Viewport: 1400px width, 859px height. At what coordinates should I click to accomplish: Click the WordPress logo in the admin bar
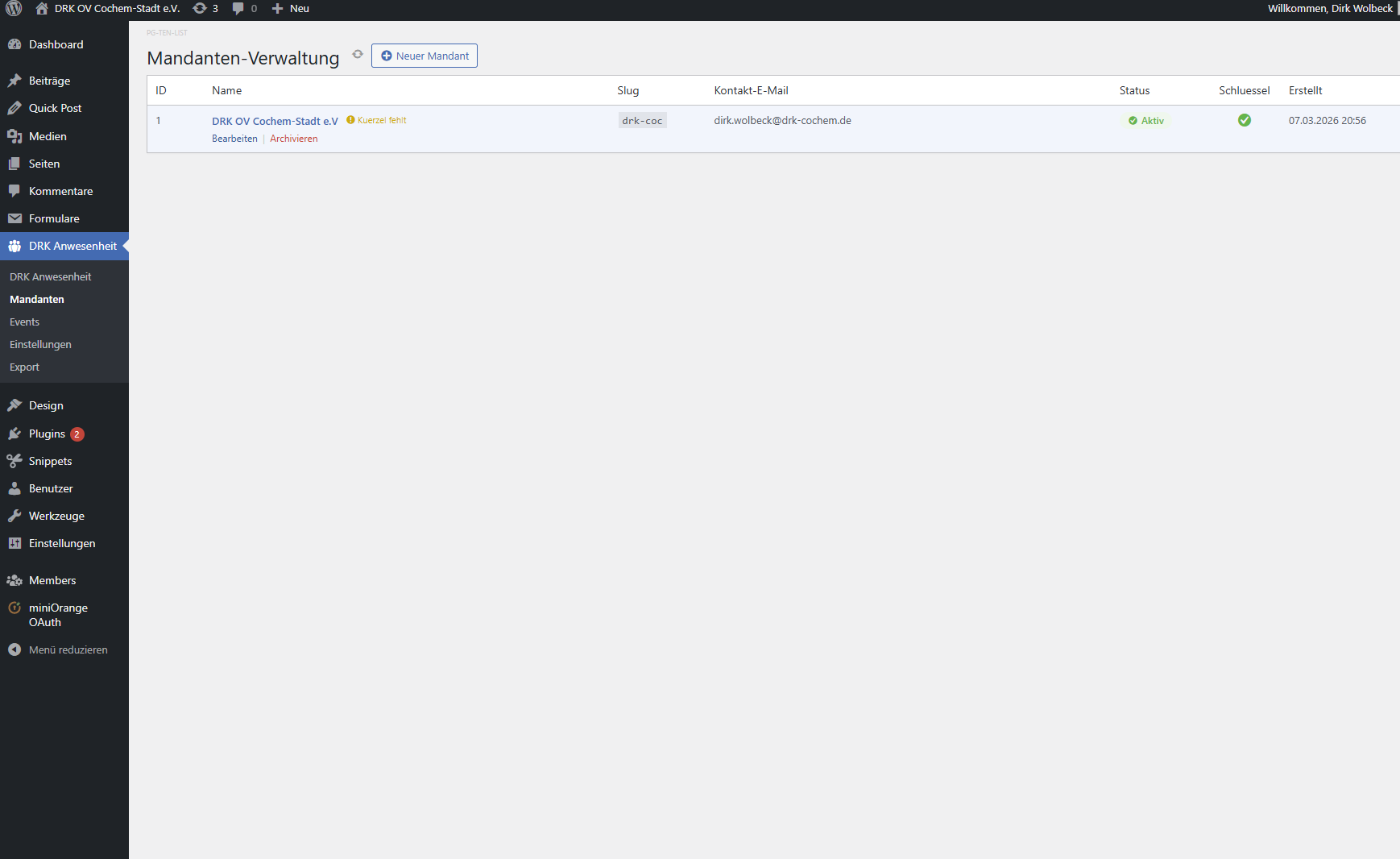coord(14,9)
